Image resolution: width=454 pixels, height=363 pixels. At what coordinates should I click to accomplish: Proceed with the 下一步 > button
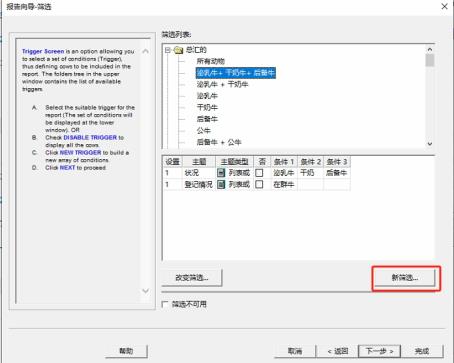coord(379,351)
